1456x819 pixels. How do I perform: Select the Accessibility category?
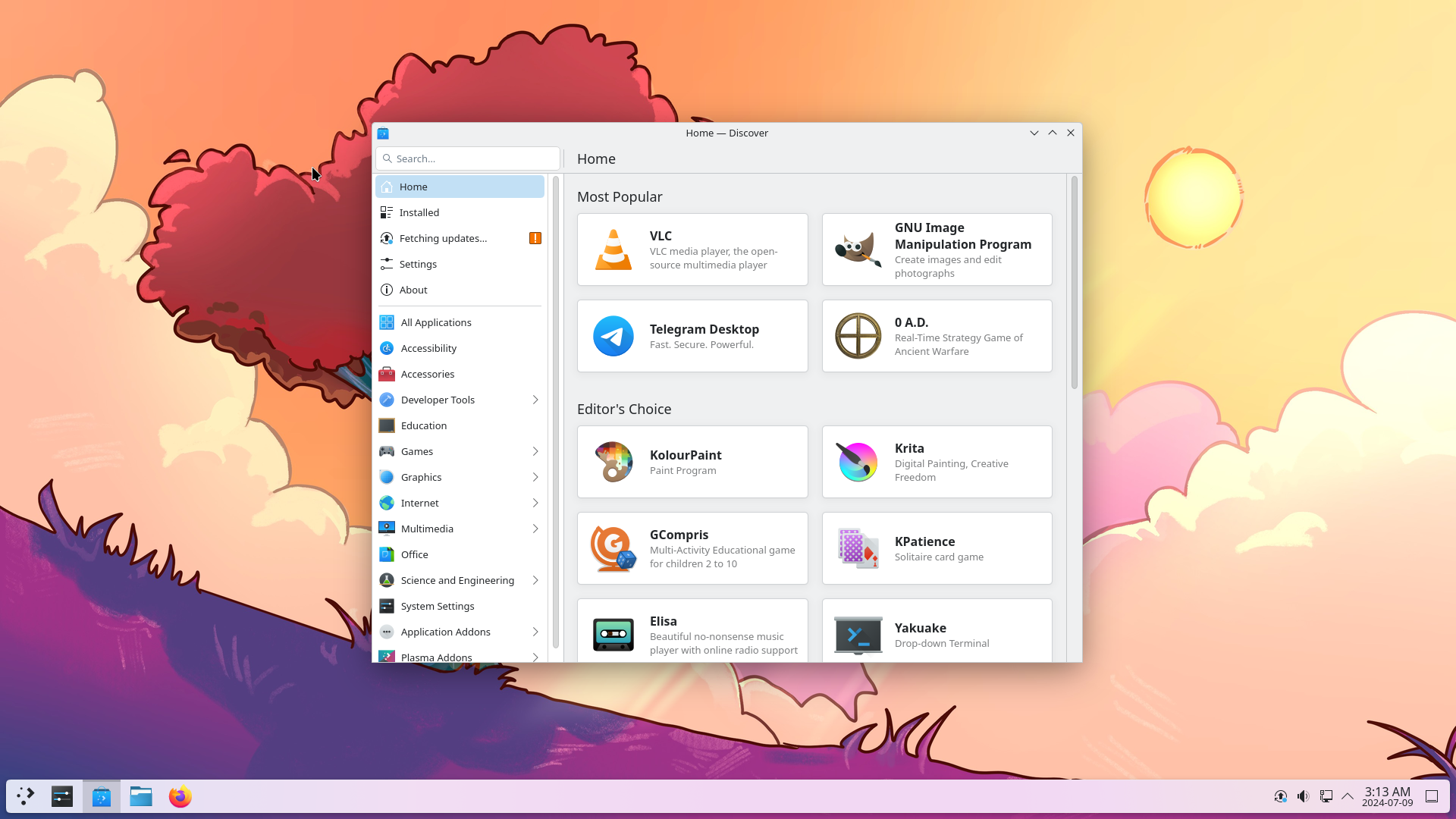(x=428, y=348)
